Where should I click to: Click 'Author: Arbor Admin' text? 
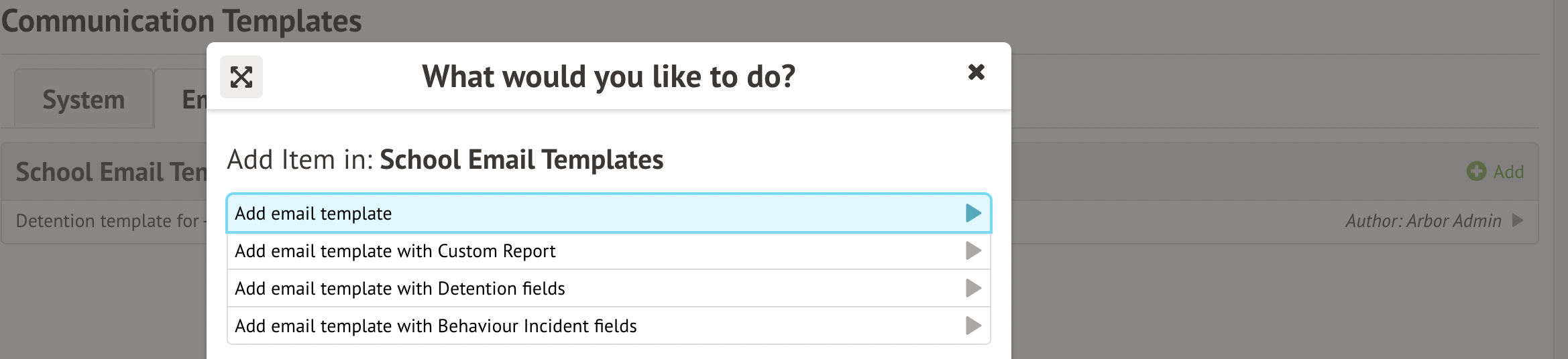pyautogui.click(x=1423, y=221)
